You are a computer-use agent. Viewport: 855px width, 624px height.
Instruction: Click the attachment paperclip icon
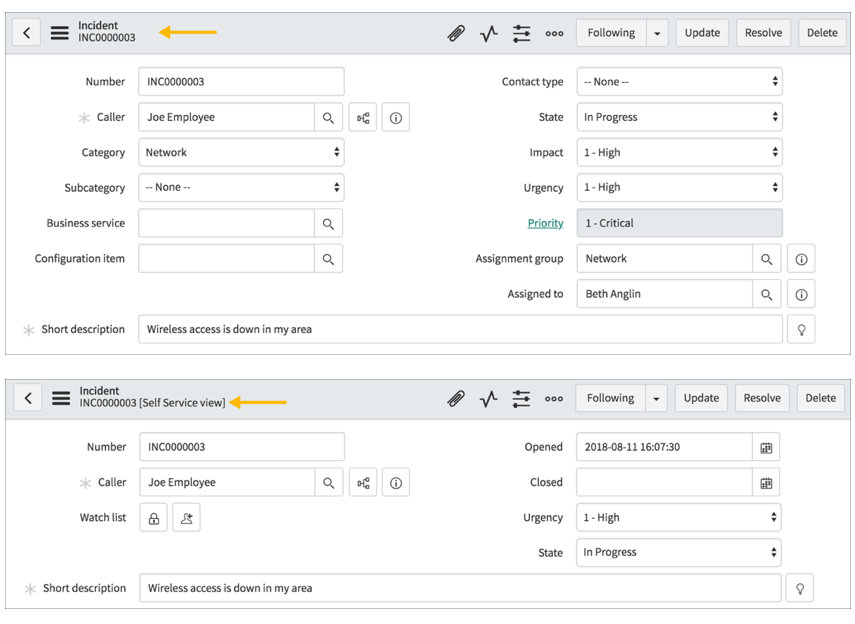[456, 33]
